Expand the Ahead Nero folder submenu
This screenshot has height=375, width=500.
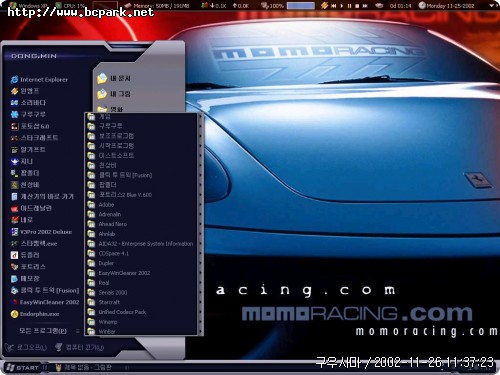(143, 224)
